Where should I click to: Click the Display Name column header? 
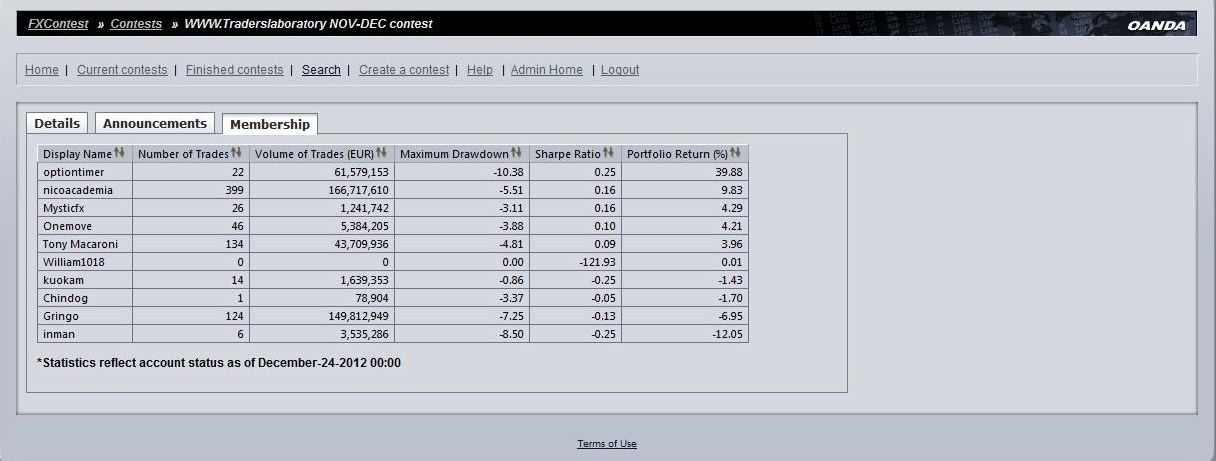(x=85, y=154)
